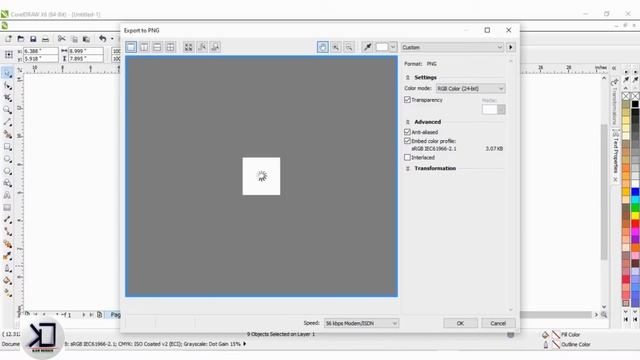Select the full preview layout icon

pyautogui.click(x=131, y=47)
